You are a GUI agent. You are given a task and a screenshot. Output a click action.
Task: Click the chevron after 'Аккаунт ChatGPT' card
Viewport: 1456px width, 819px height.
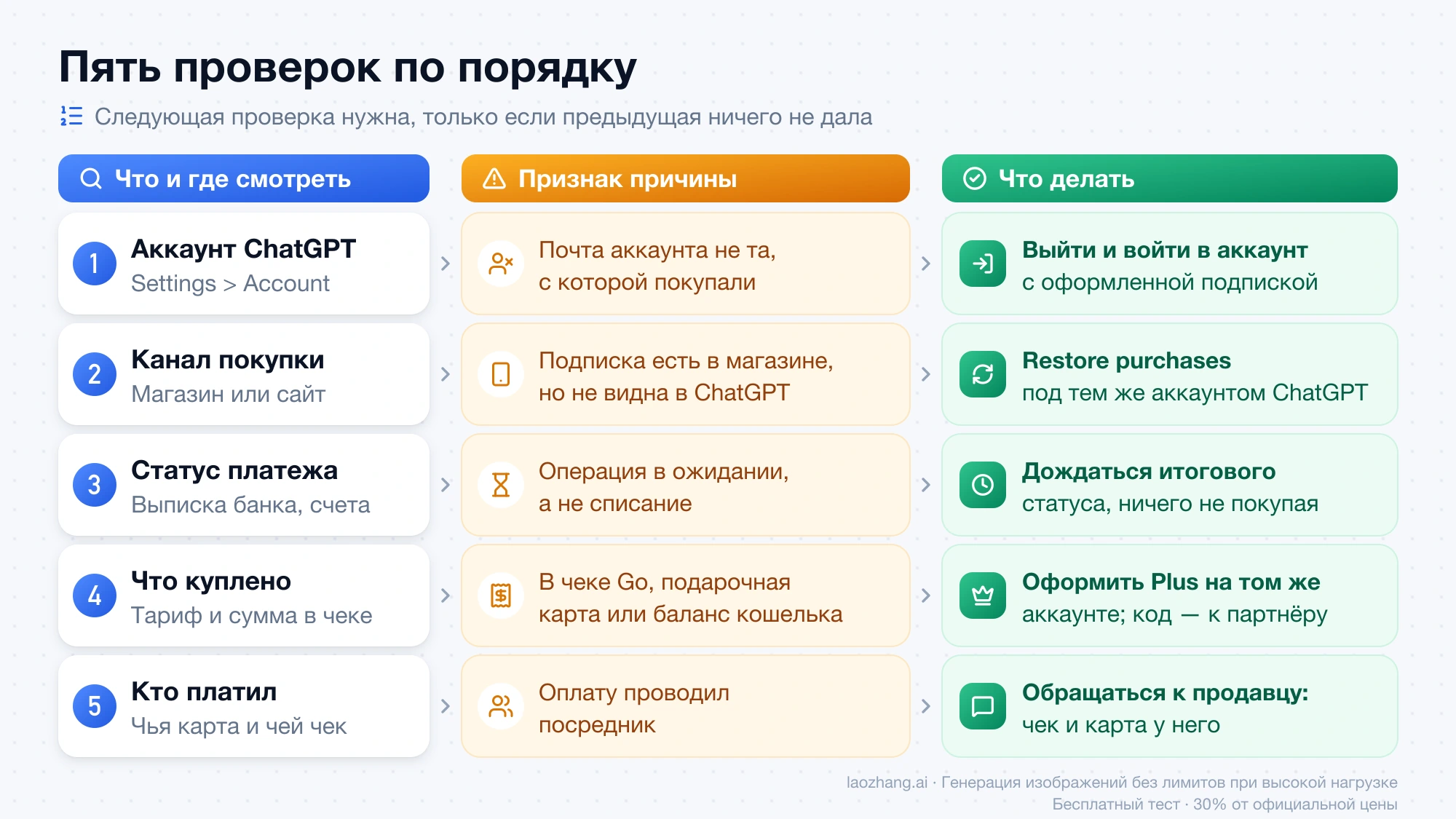click(x=446, y=264)
